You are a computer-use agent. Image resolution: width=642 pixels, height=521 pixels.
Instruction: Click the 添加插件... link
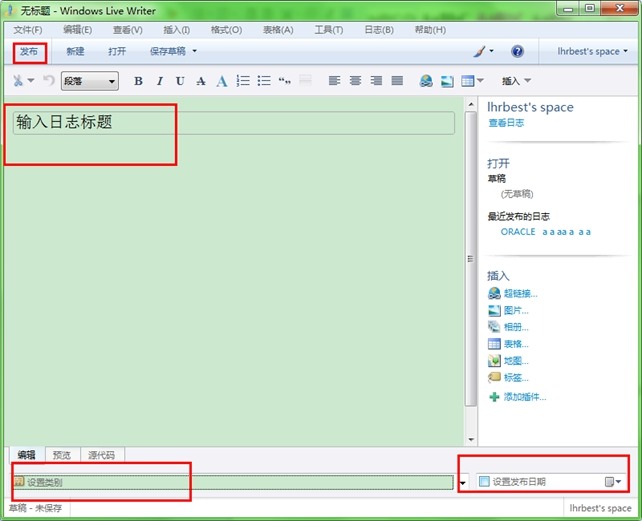524,396
